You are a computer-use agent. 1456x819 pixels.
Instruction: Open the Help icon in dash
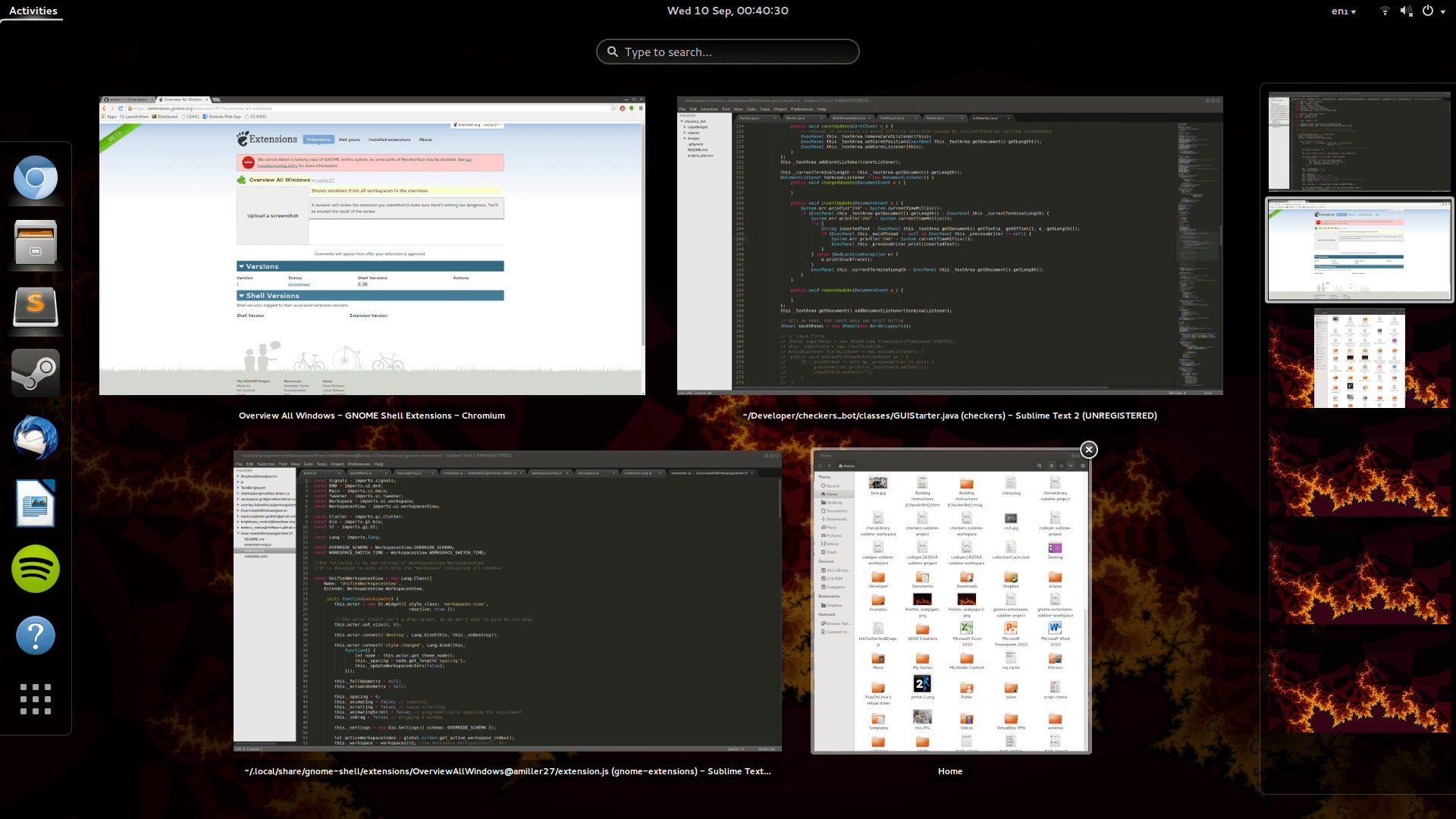coord(36,635)
